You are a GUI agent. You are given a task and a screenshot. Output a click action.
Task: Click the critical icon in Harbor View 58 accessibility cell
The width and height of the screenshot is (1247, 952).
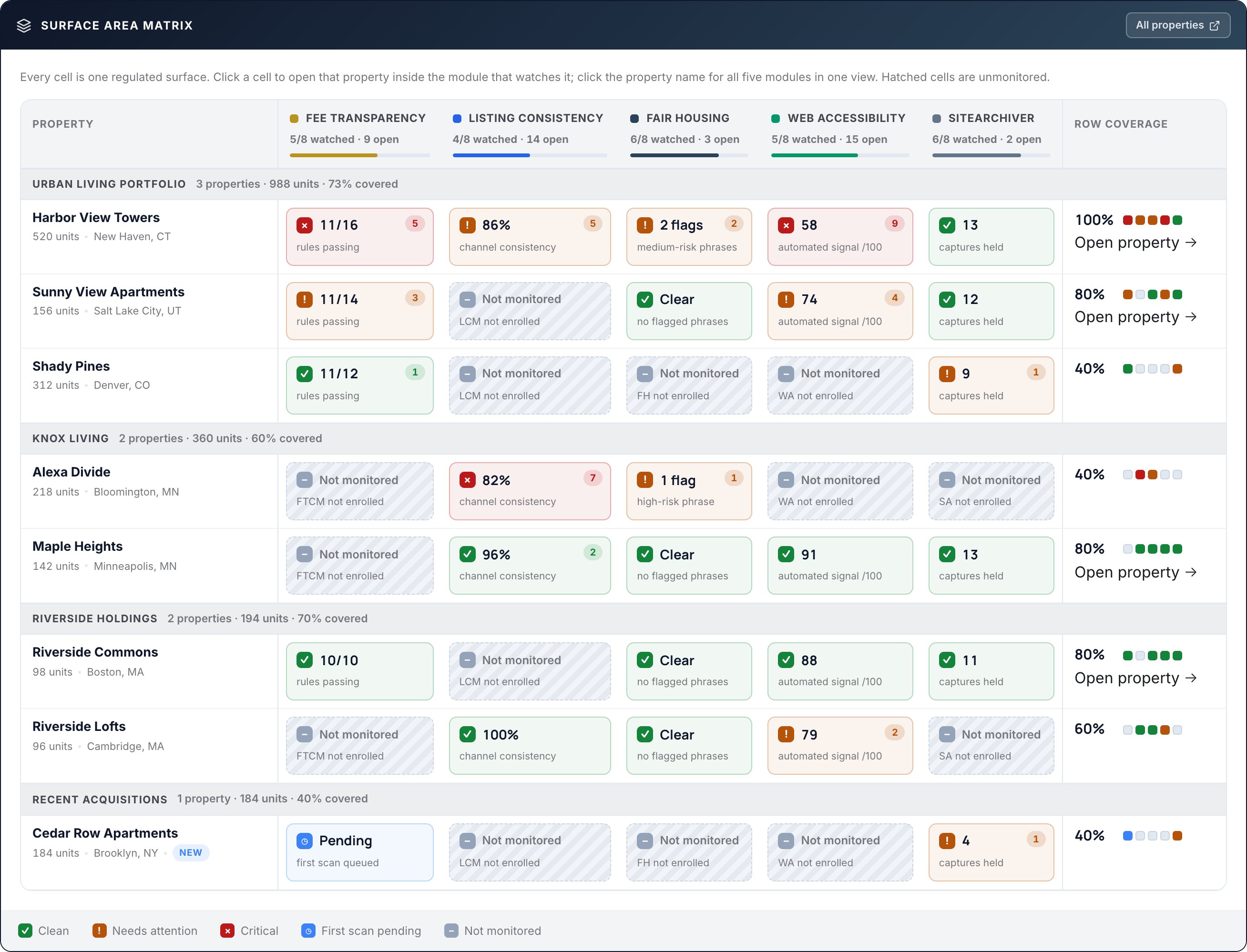786,225
